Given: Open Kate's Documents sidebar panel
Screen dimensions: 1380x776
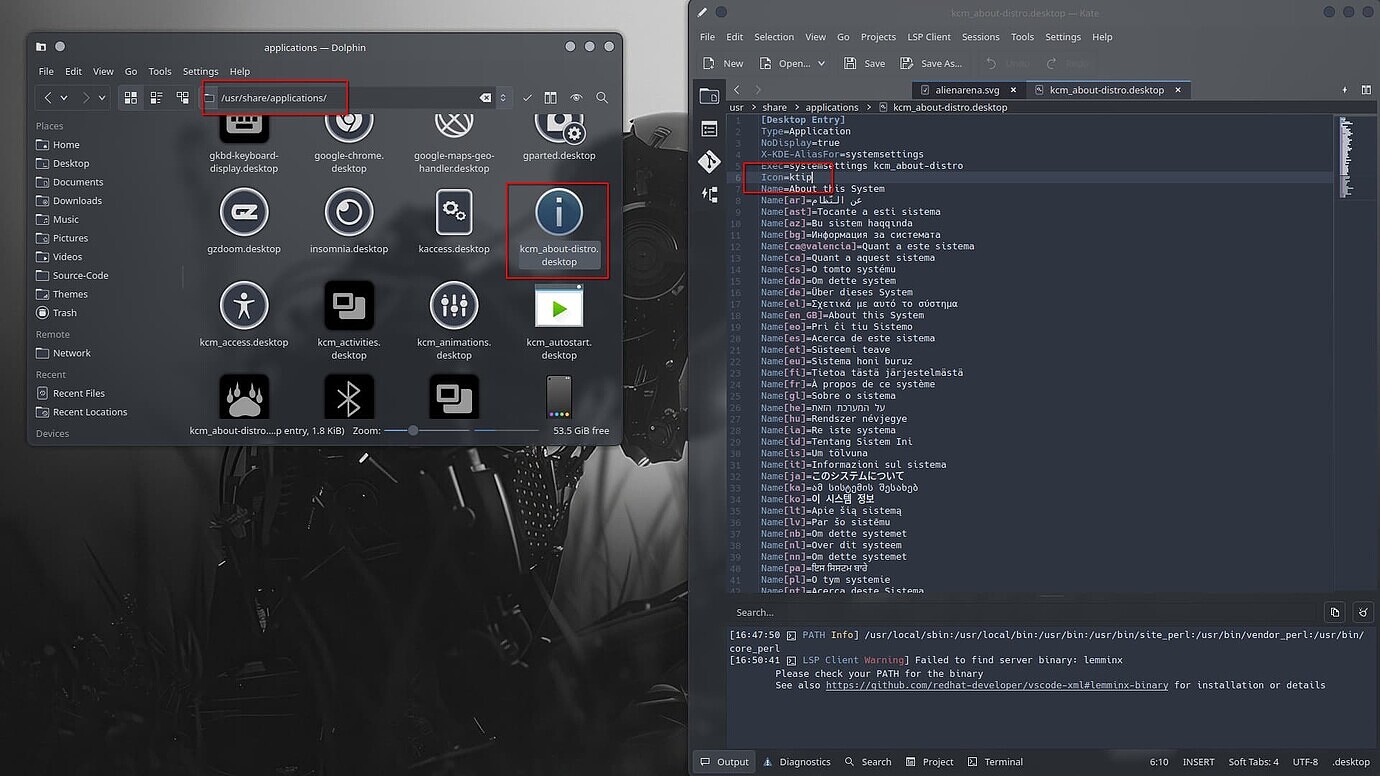Looking at the screenshot, I should [x=709, y=129].
